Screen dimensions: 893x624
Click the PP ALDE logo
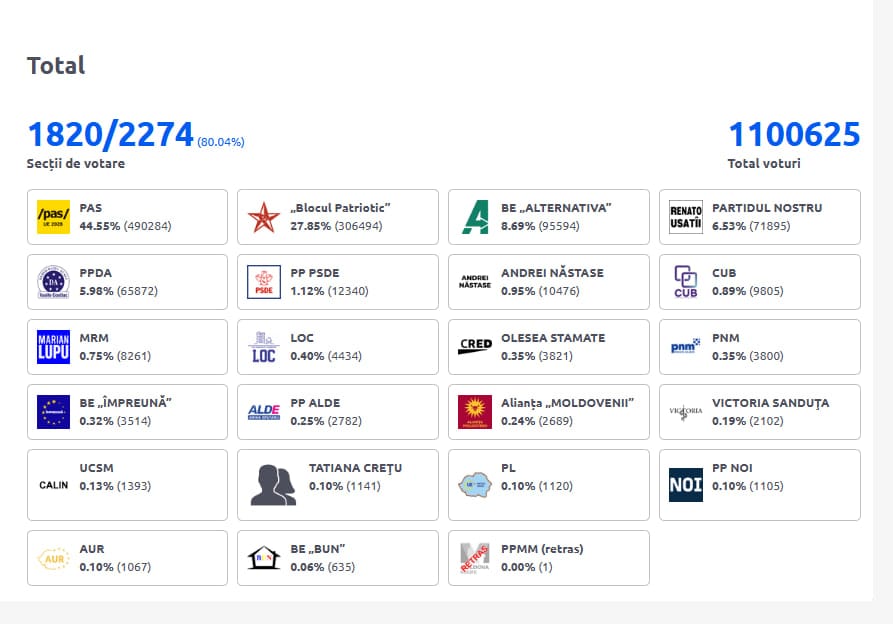(264, 412)
